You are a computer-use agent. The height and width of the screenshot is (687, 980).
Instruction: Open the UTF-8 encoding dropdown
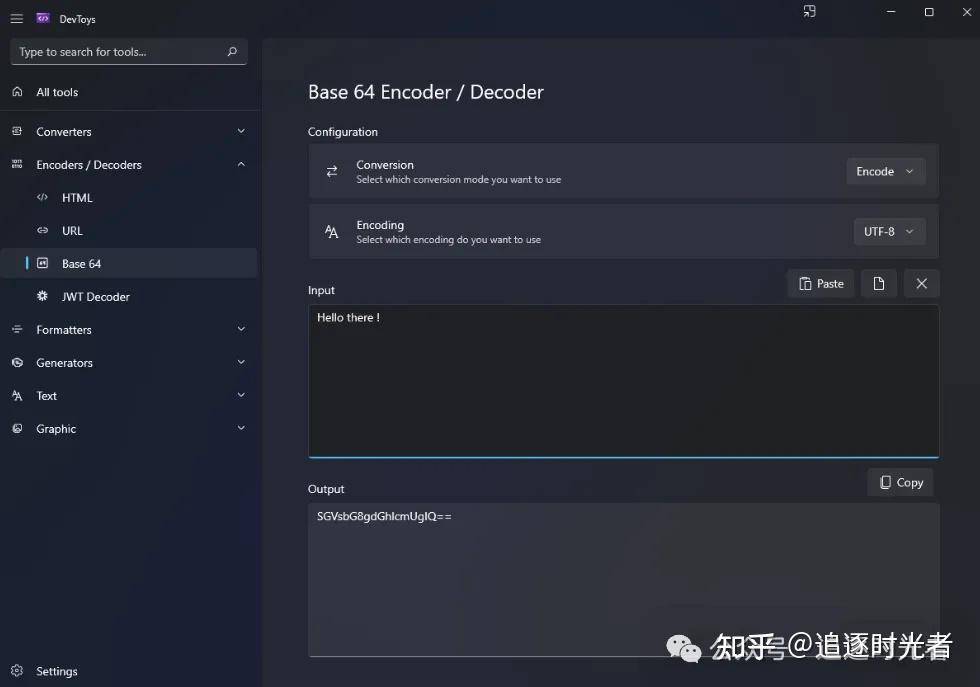[x=889, y=231]
